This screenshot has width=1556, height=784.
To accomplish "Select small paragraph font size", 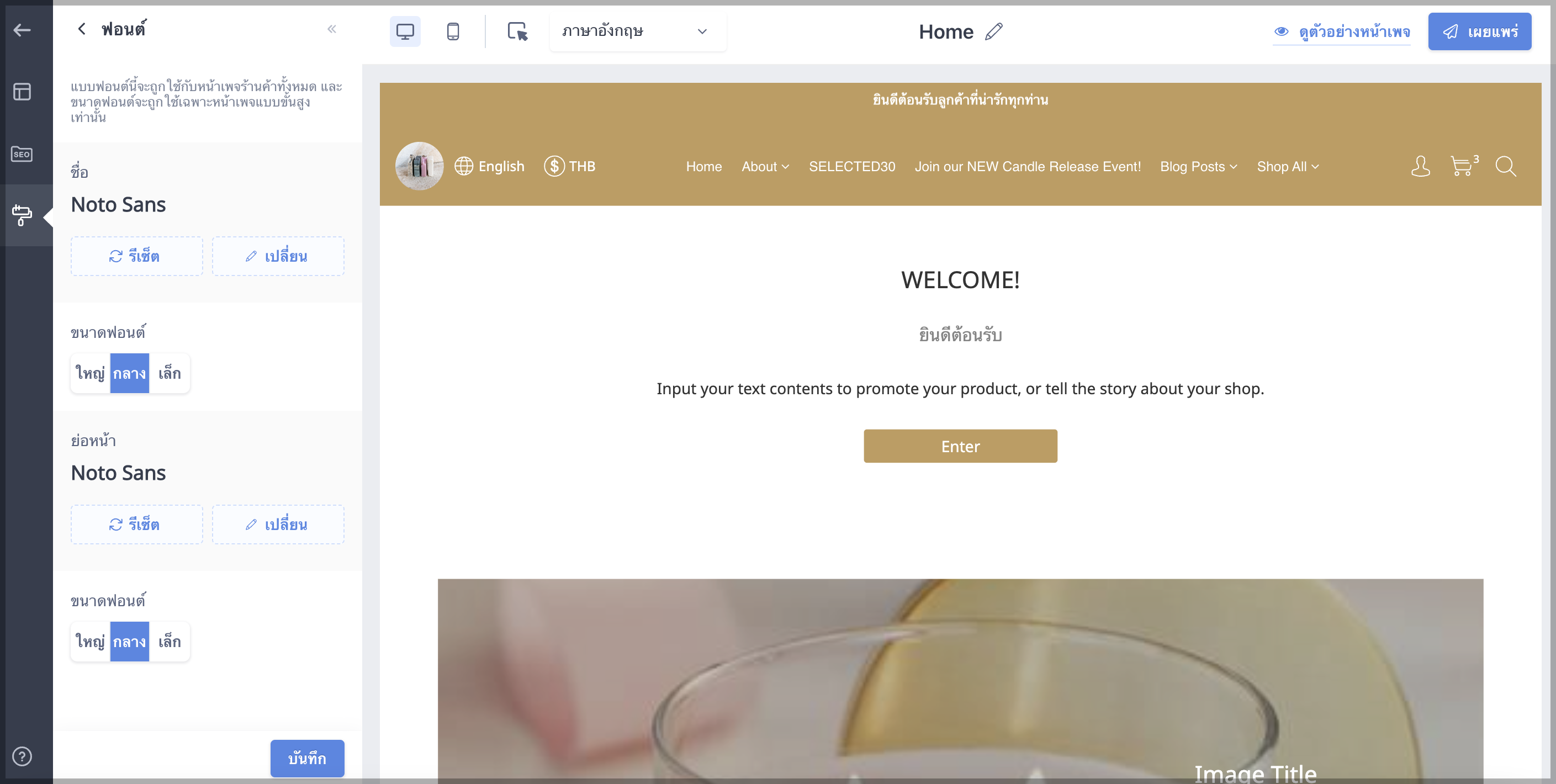I will [x=170, y=642].
